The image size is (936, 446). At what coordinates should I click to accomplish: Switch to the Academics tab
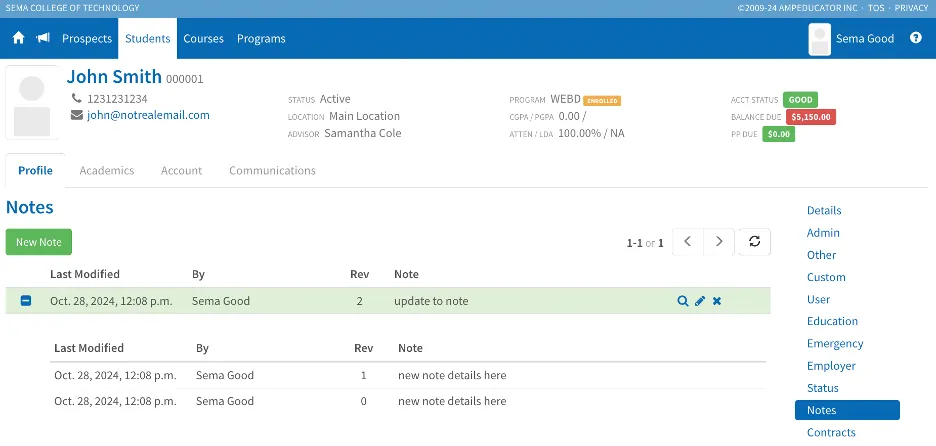(107, 171)
